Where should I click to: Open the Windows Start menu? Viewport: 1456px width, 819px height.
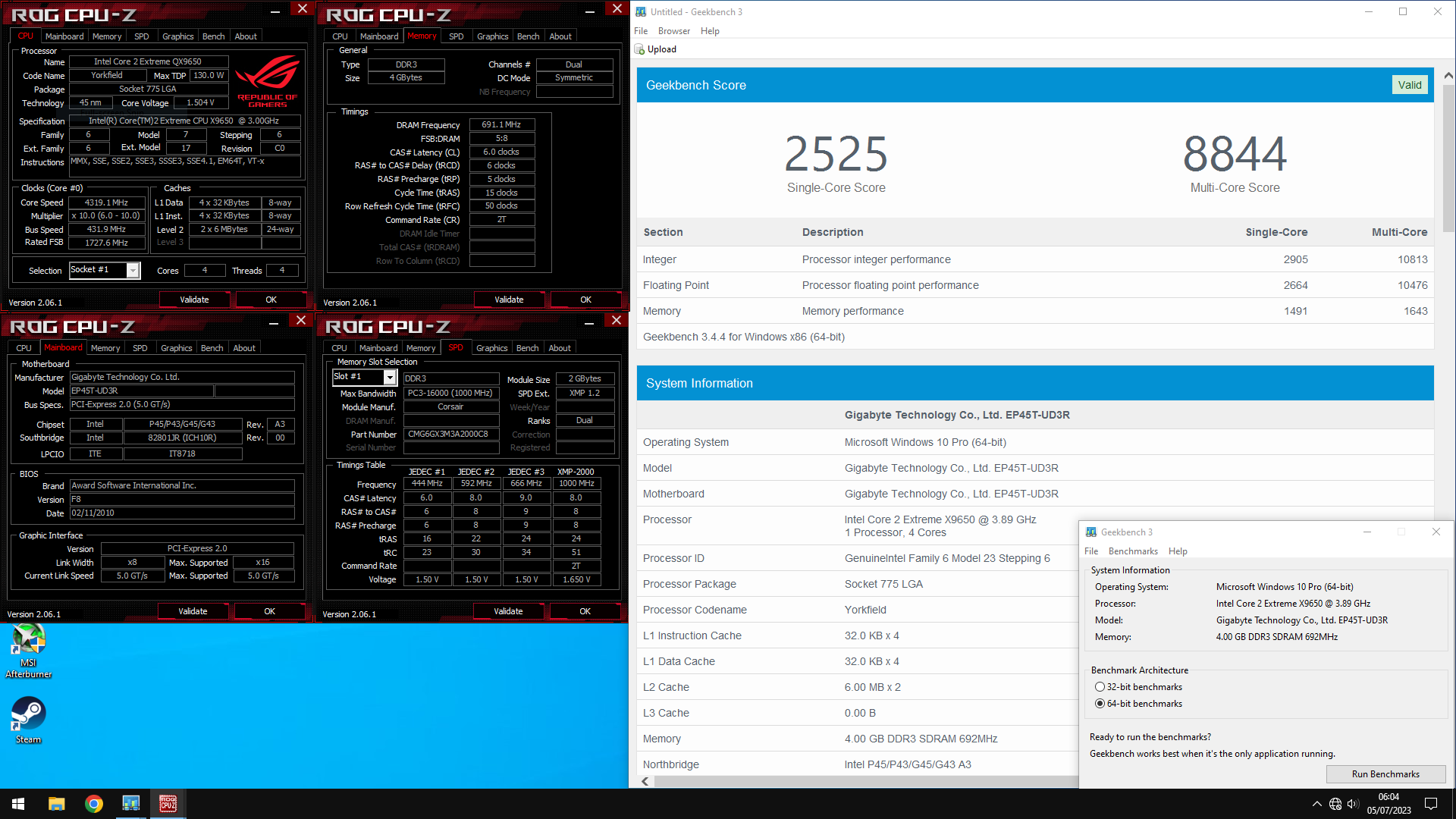click(x=18, y=804)
